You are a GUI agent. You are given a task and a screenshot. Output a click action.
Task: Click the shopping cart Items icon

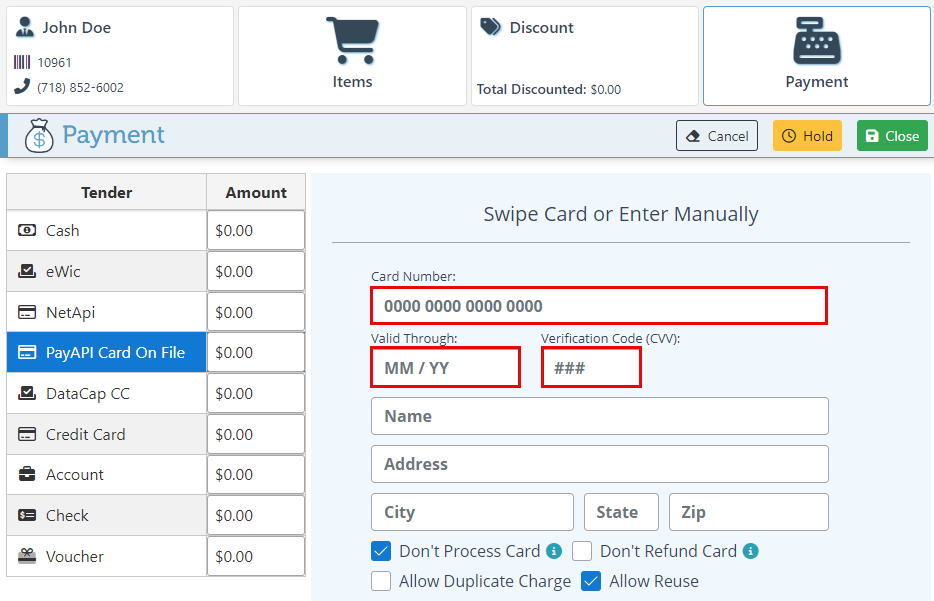point(352,41)
